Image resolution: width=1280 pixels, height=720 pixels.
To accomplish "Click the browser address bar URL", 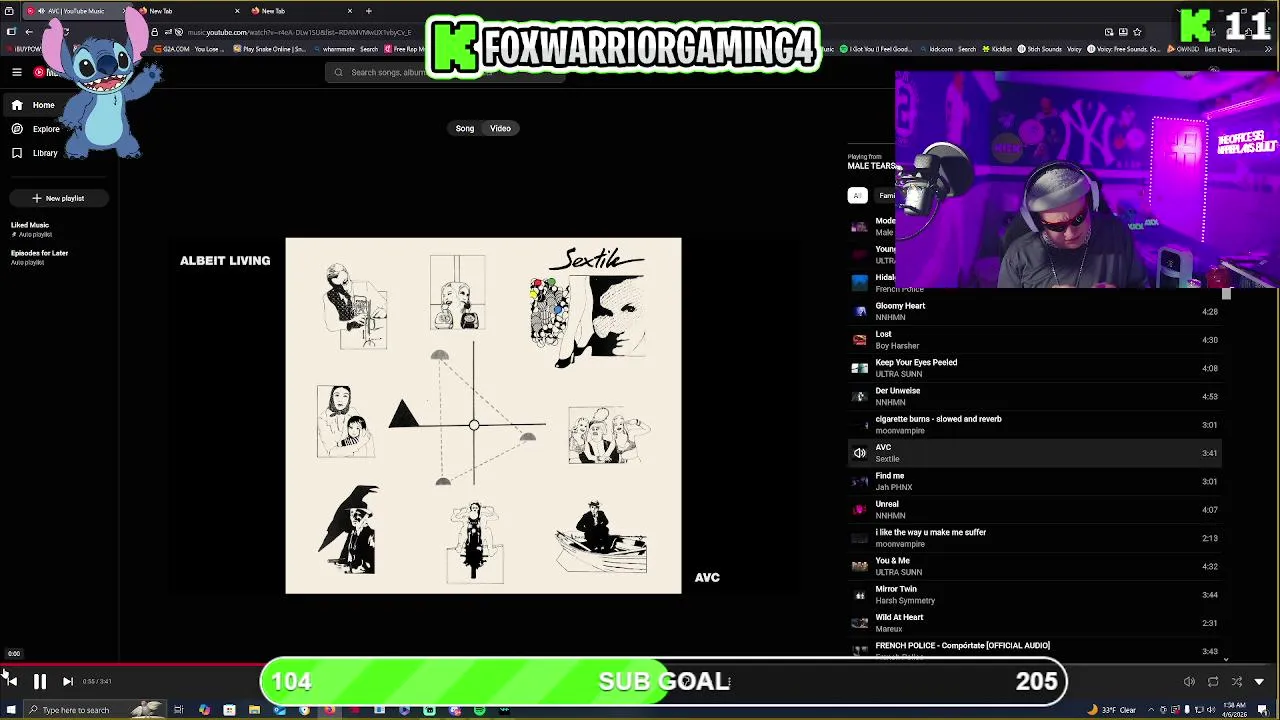I will [298, 32].
